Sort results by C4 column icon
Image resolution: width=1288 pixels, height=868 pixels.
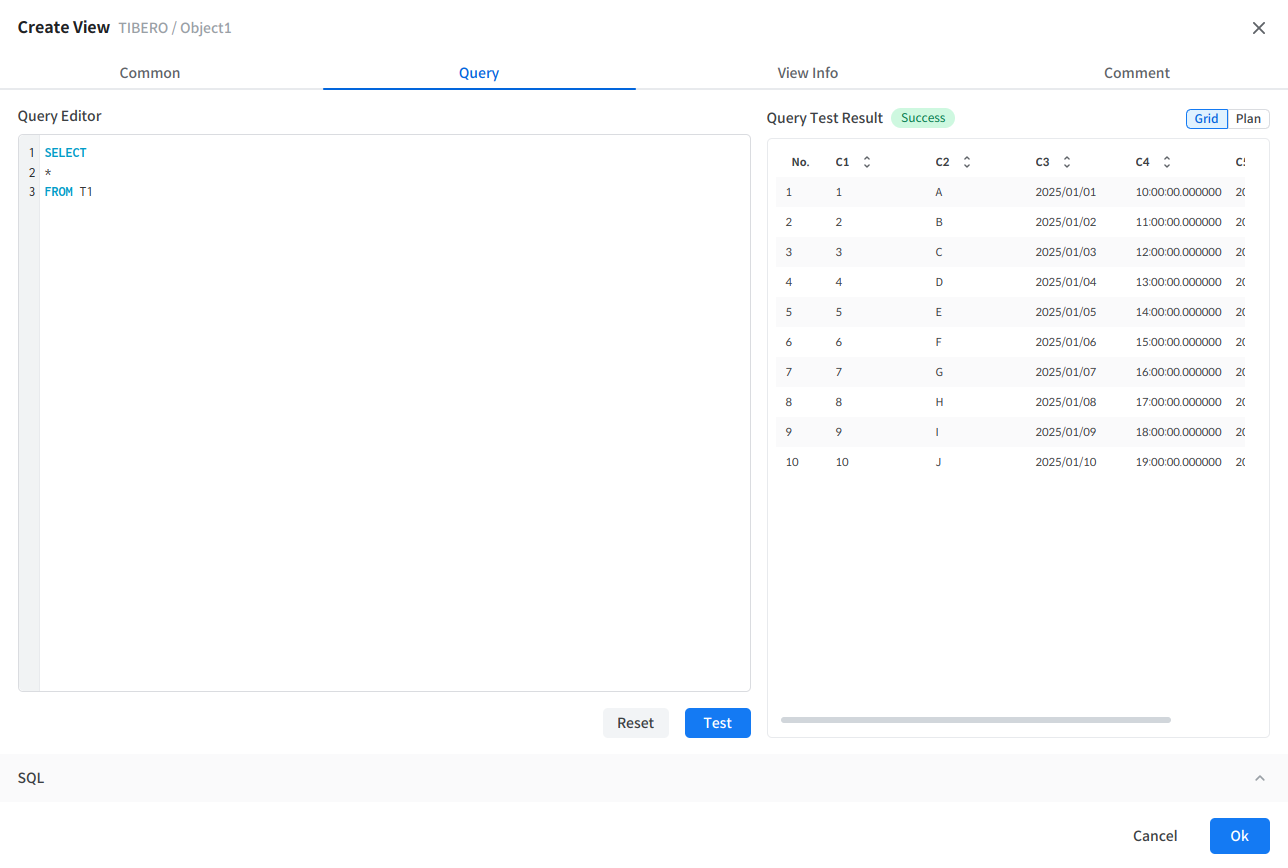coord(1167,162)
